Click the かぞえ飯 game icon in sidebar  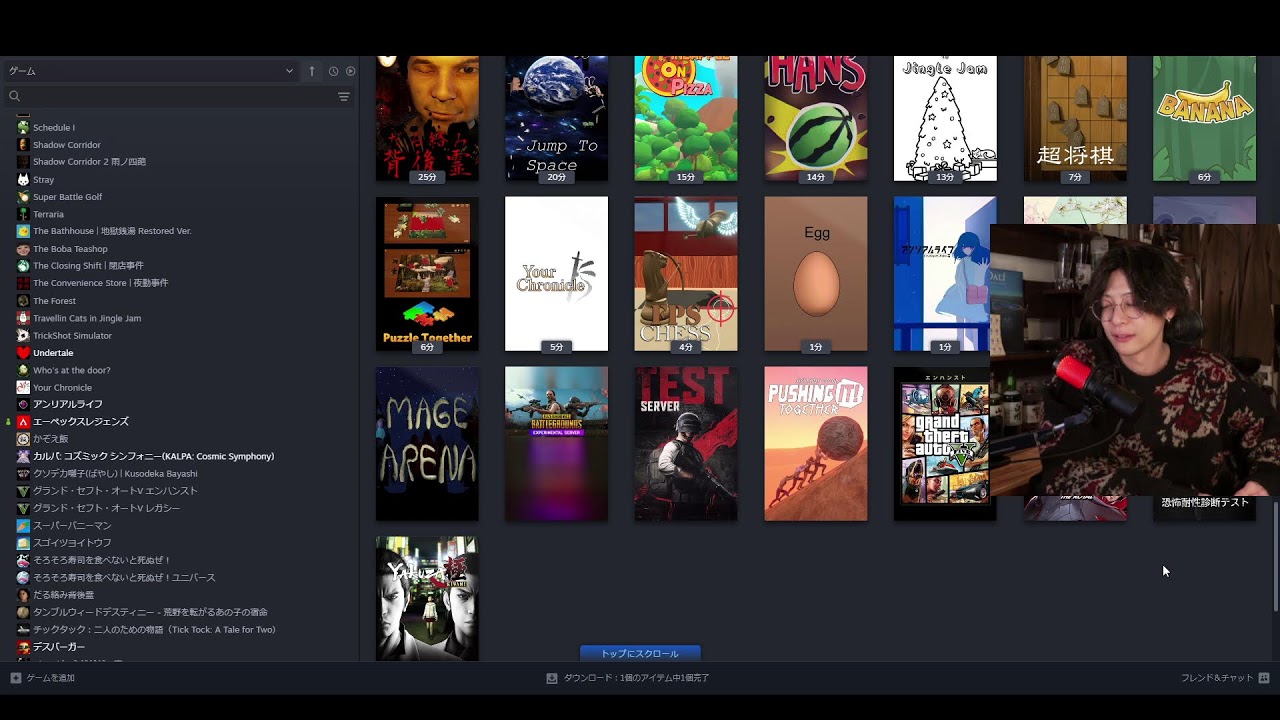pos(23,439)
